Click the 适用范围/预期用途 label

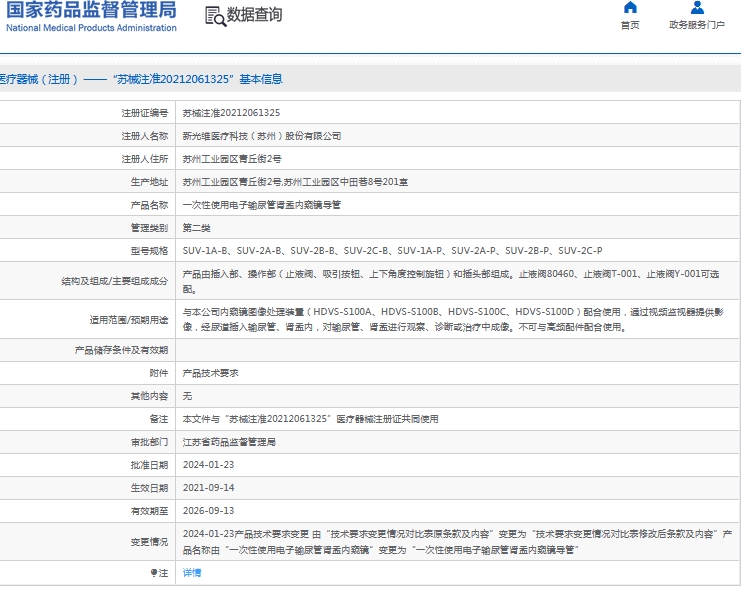click(x=129, y=320)
